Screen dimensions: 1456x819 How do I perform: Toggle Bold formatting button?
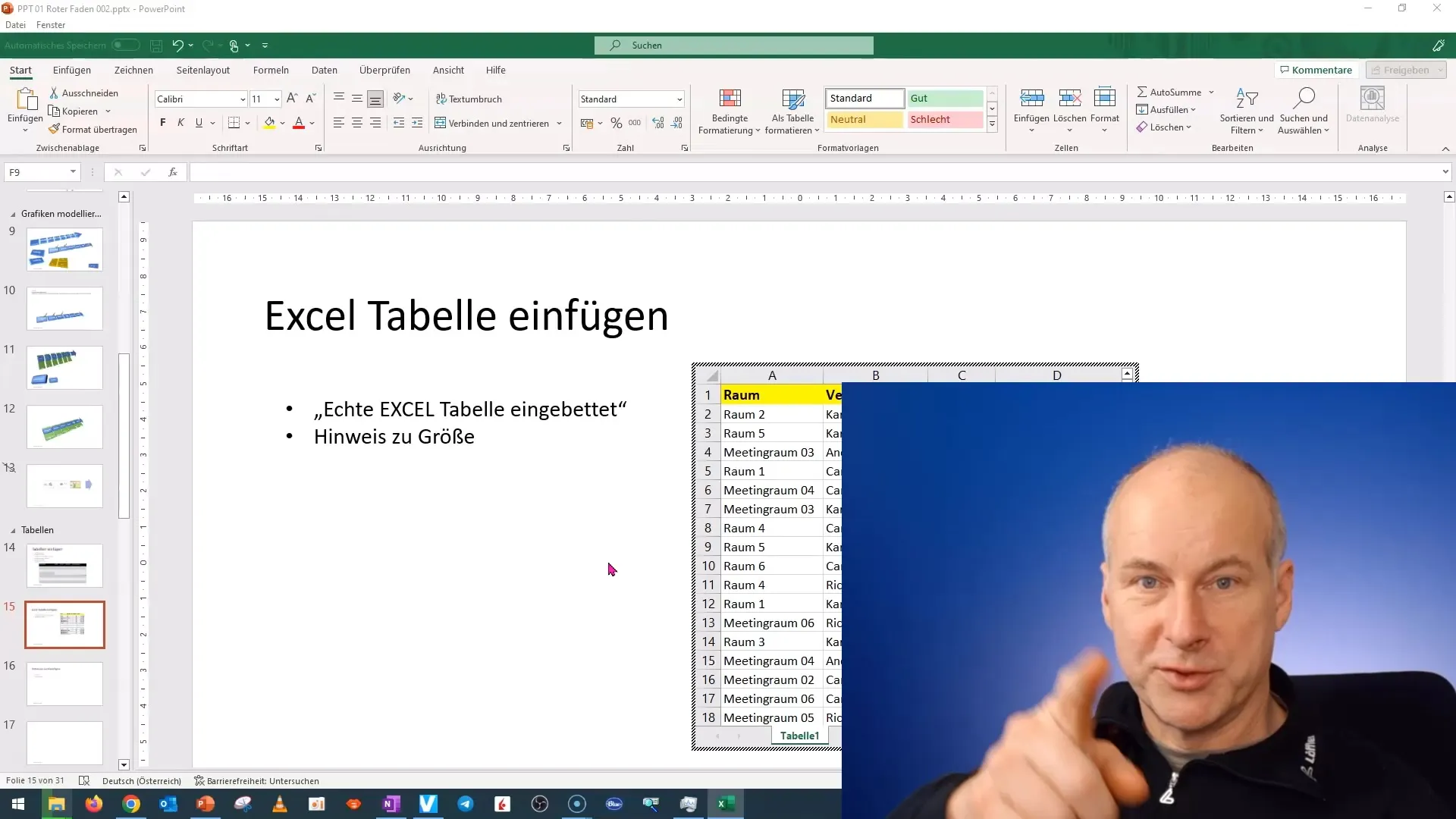[x=162, y=123]
